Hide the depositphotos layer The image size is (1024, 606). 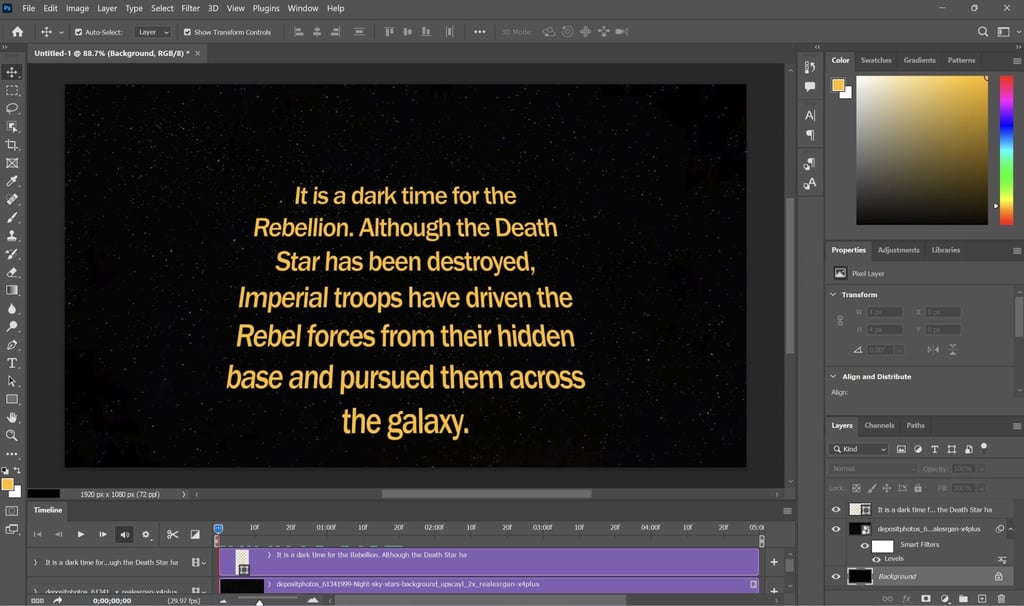click(x=836, y=529)
